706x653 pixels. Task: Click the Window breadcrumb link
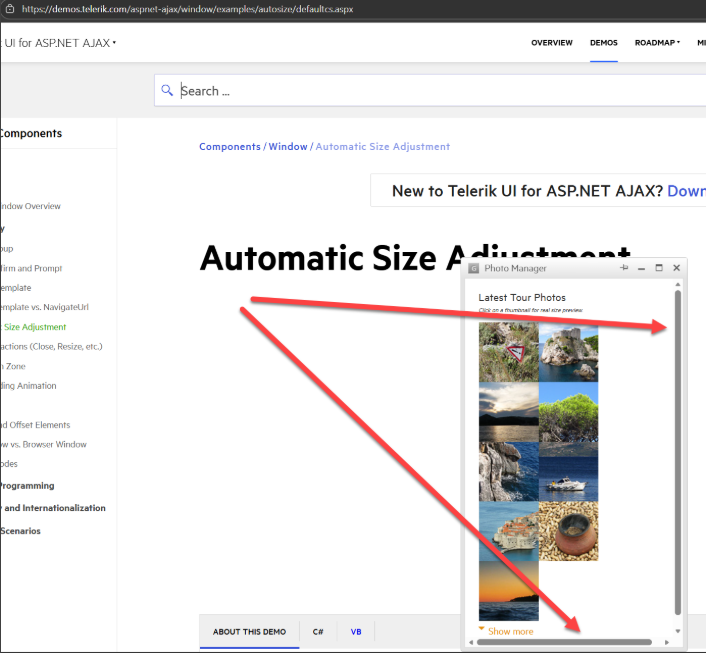coord(288,147)
